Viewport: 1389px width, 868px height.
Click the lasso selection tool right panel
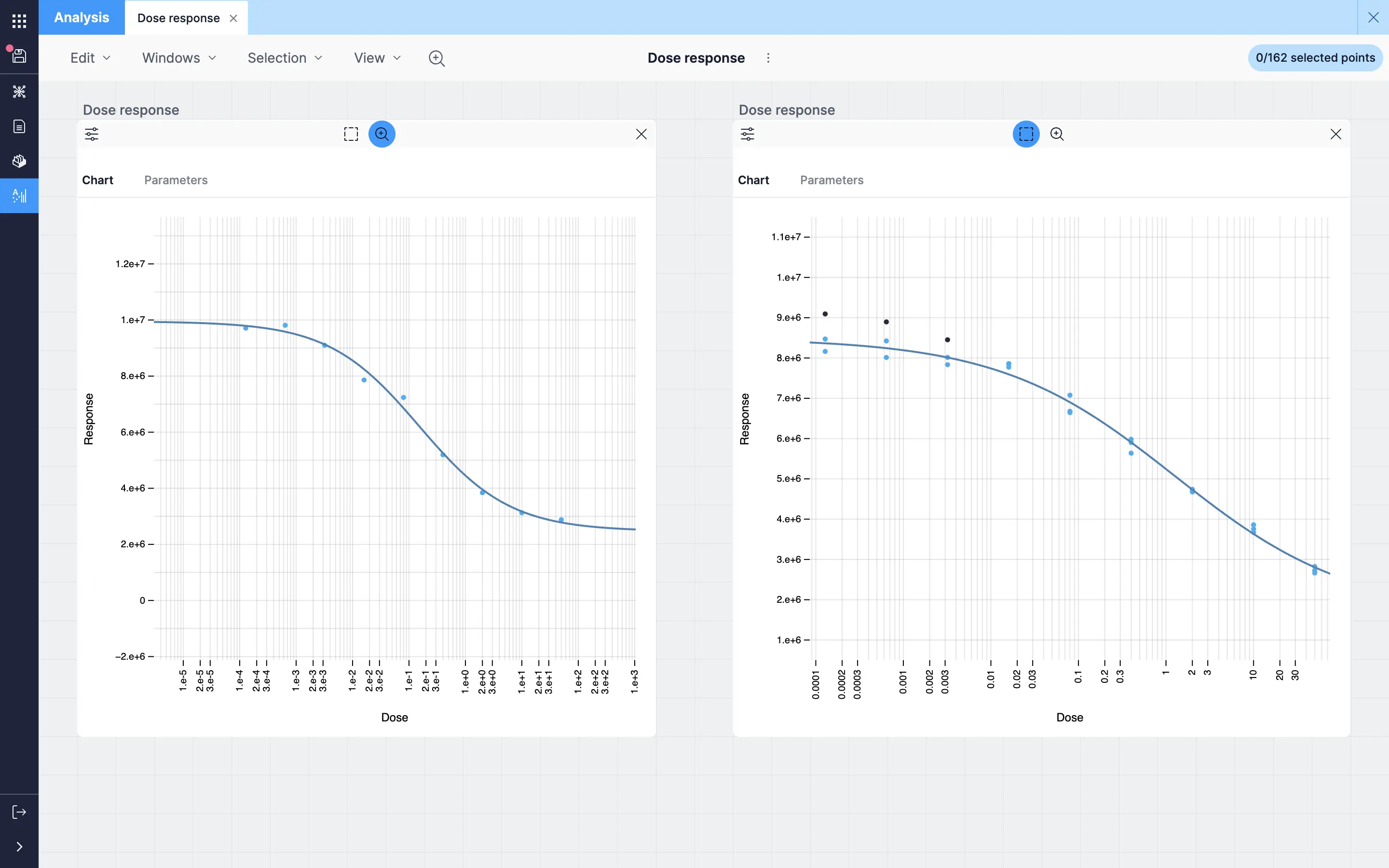pyautogui.click(x=1026, y=134)
